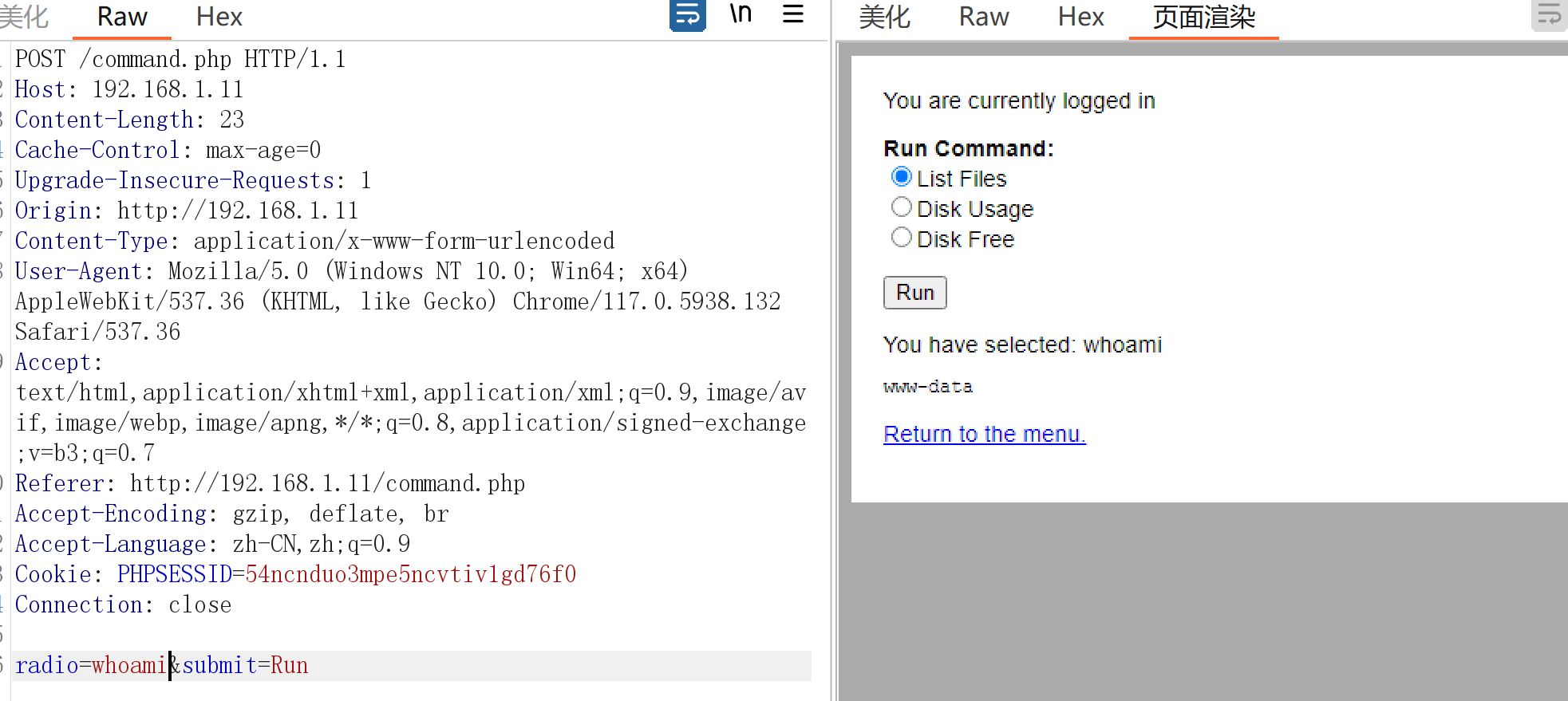Click the greyed word wrap icon in response panel
The width and height of the screenshot is (1568, 701).
click(x=1548, y=15)
